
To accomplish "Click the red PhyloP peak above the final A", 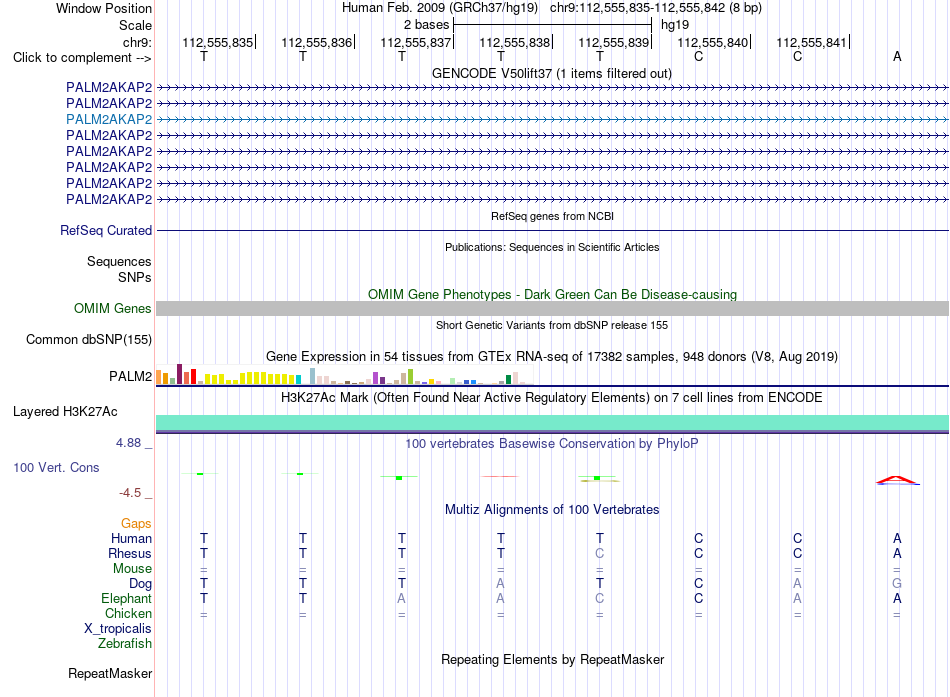I will [897, 481].
